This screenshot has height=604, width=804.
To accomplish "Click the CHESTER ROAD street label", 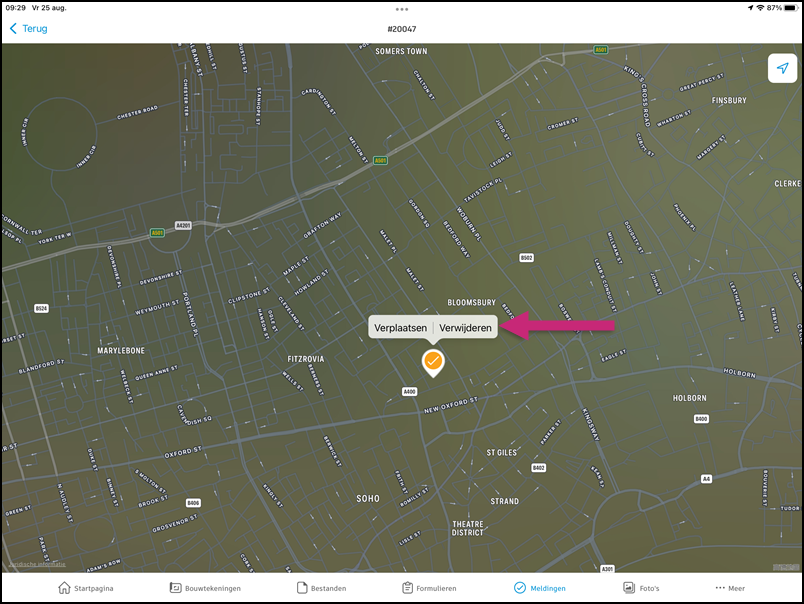I will (x=137, y=113).
